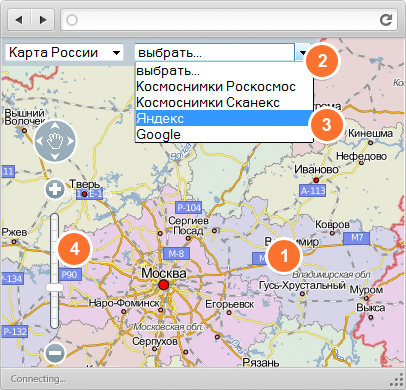Click the Москва red city marker
Screen dimensions: 406x390
tap(164, 285)
